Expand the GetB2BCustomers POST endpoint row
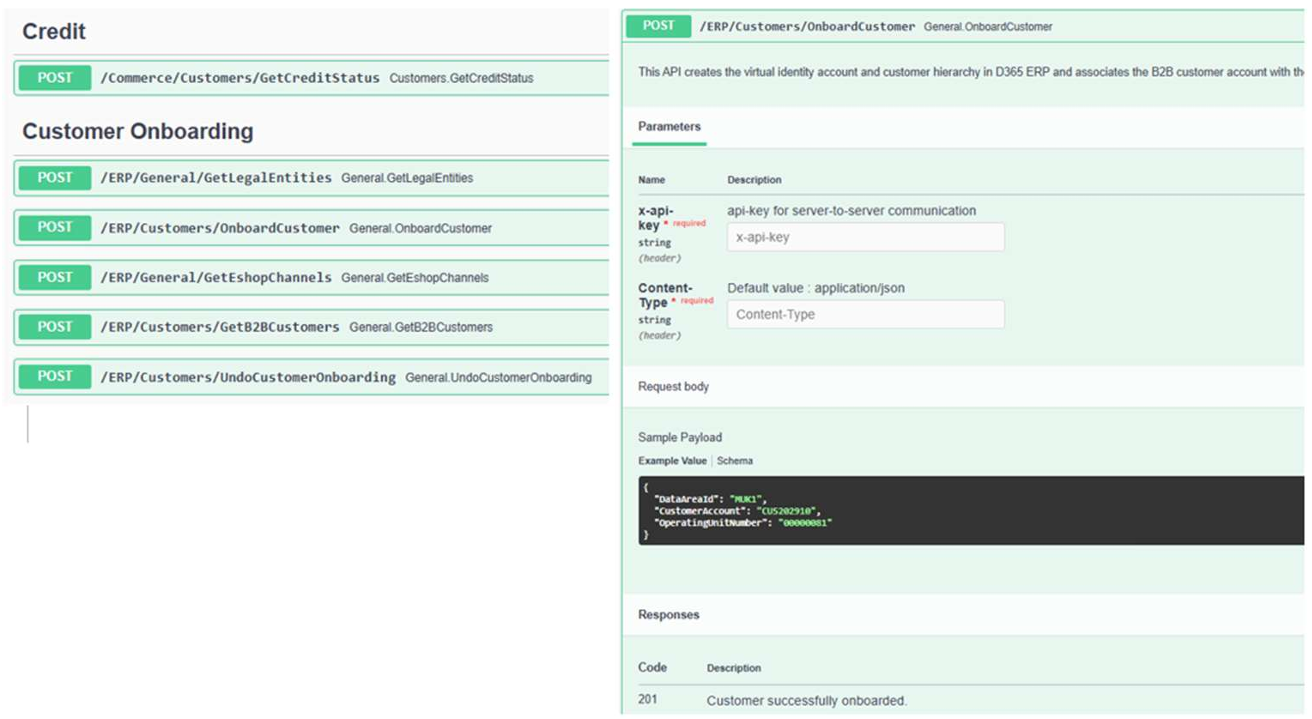This screenshot has width=1312, height=719. coord(311,327)
